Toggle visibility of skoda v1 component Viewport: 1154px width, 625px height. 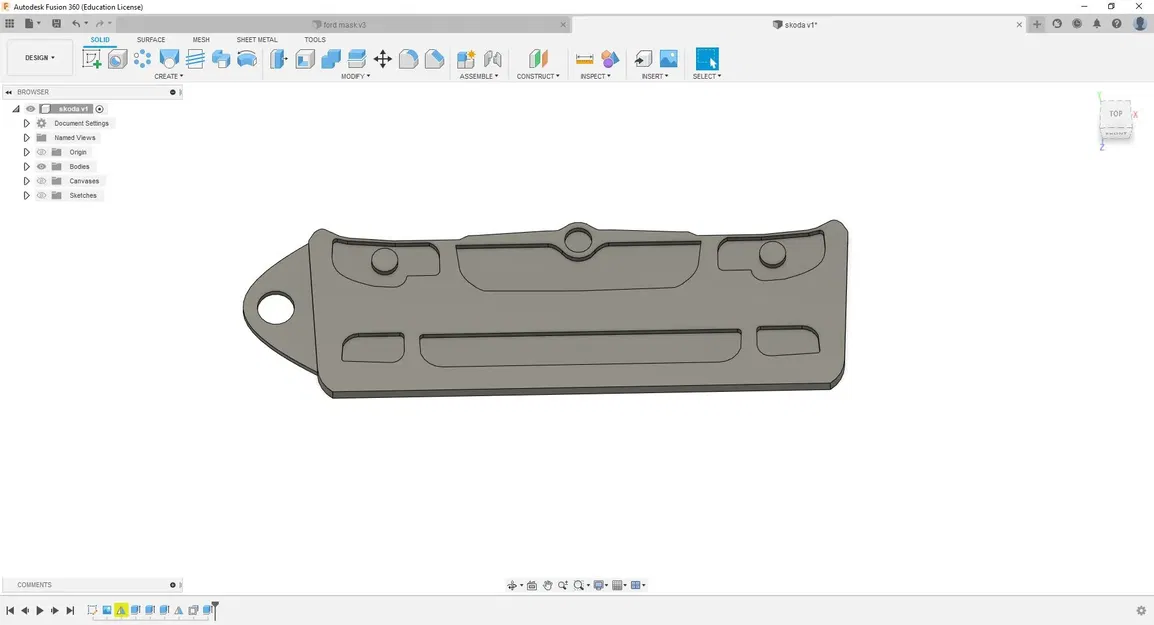pos(31,109)
